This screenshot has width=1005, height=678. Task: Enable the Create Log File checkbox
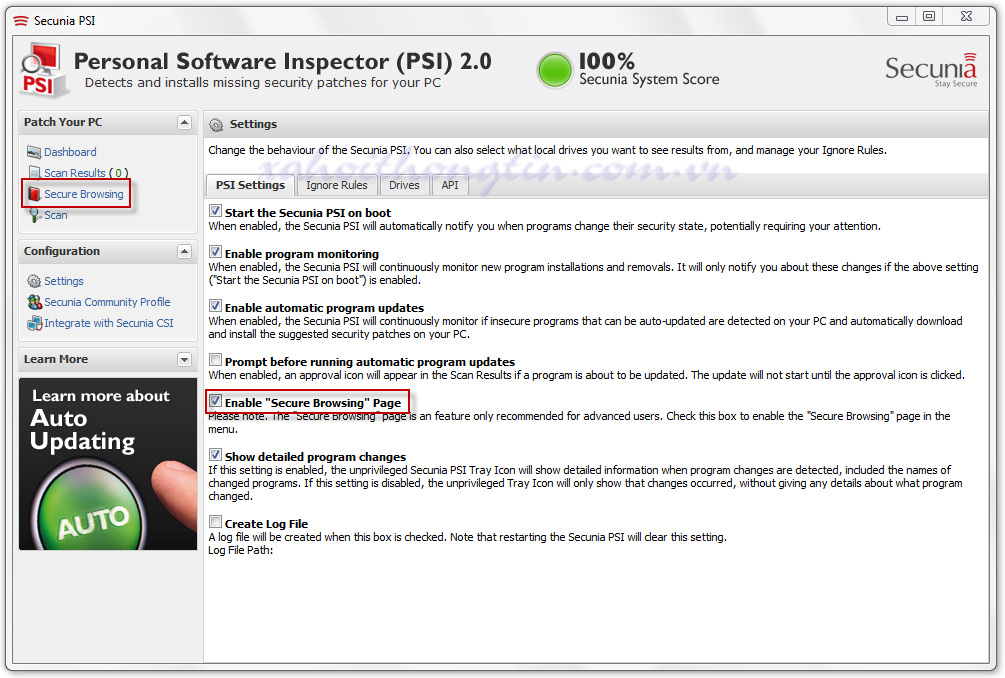(x=215, y=522)
